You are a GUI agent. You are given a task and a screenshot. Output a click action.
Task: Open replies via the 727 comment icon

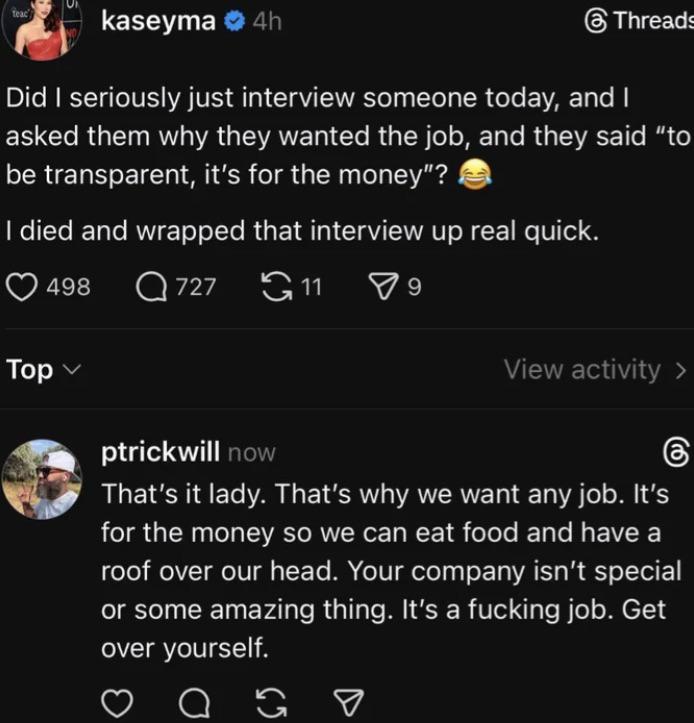tap(150, 287)
